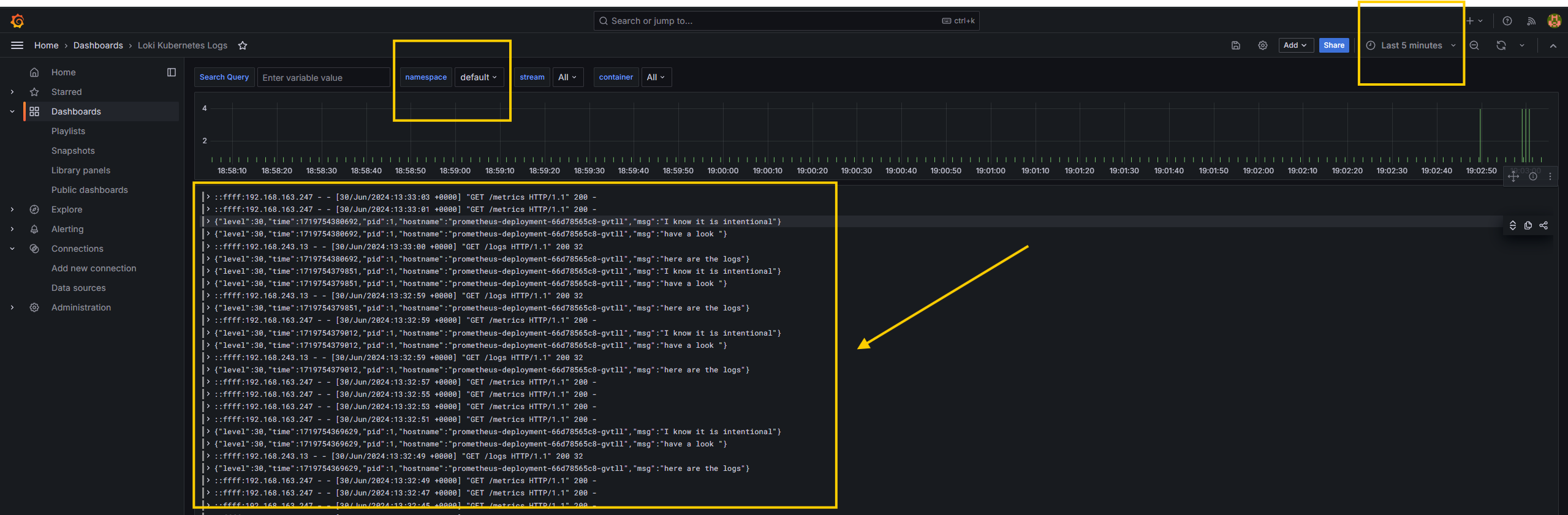This screenshot has width=1568, height=515.
Task: Collapse the Connections section
Action: pos(12,249)
